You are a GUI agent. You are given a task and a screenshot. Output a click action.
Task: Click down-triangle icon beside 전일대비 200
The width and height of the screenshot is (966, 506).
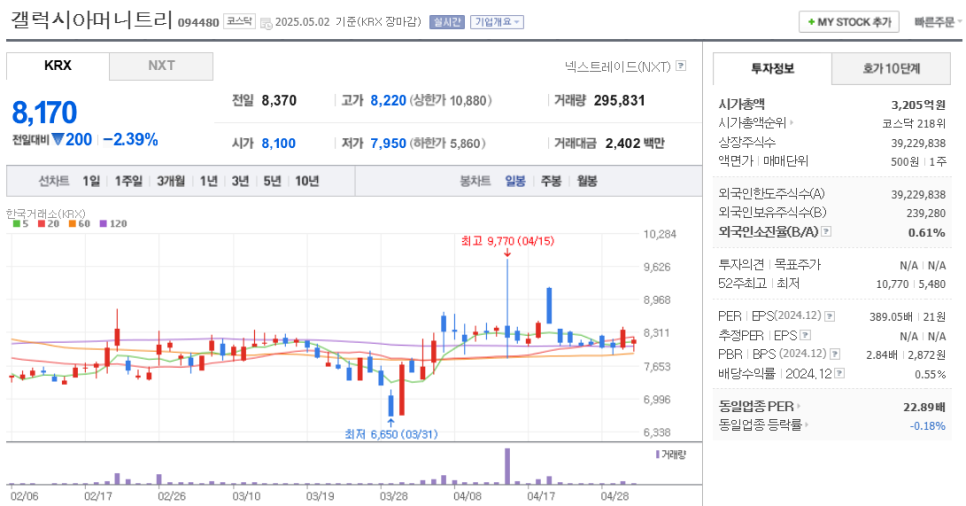click(x=57, y=140)
